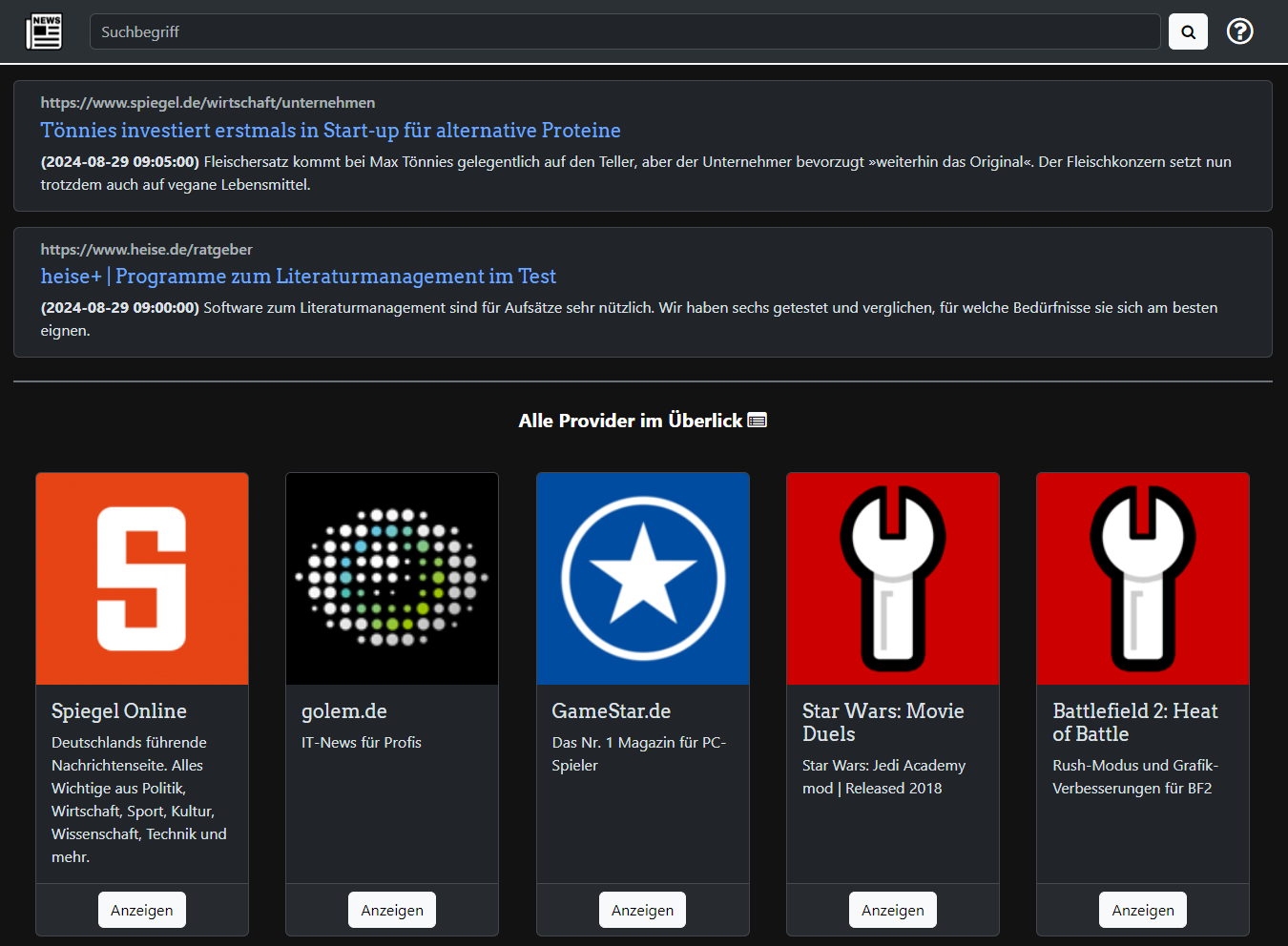The height and width of the screenshot is (946, 1288).
Task: Open Tönnies investiert erstmals article link
Action: tap(330, 131)
